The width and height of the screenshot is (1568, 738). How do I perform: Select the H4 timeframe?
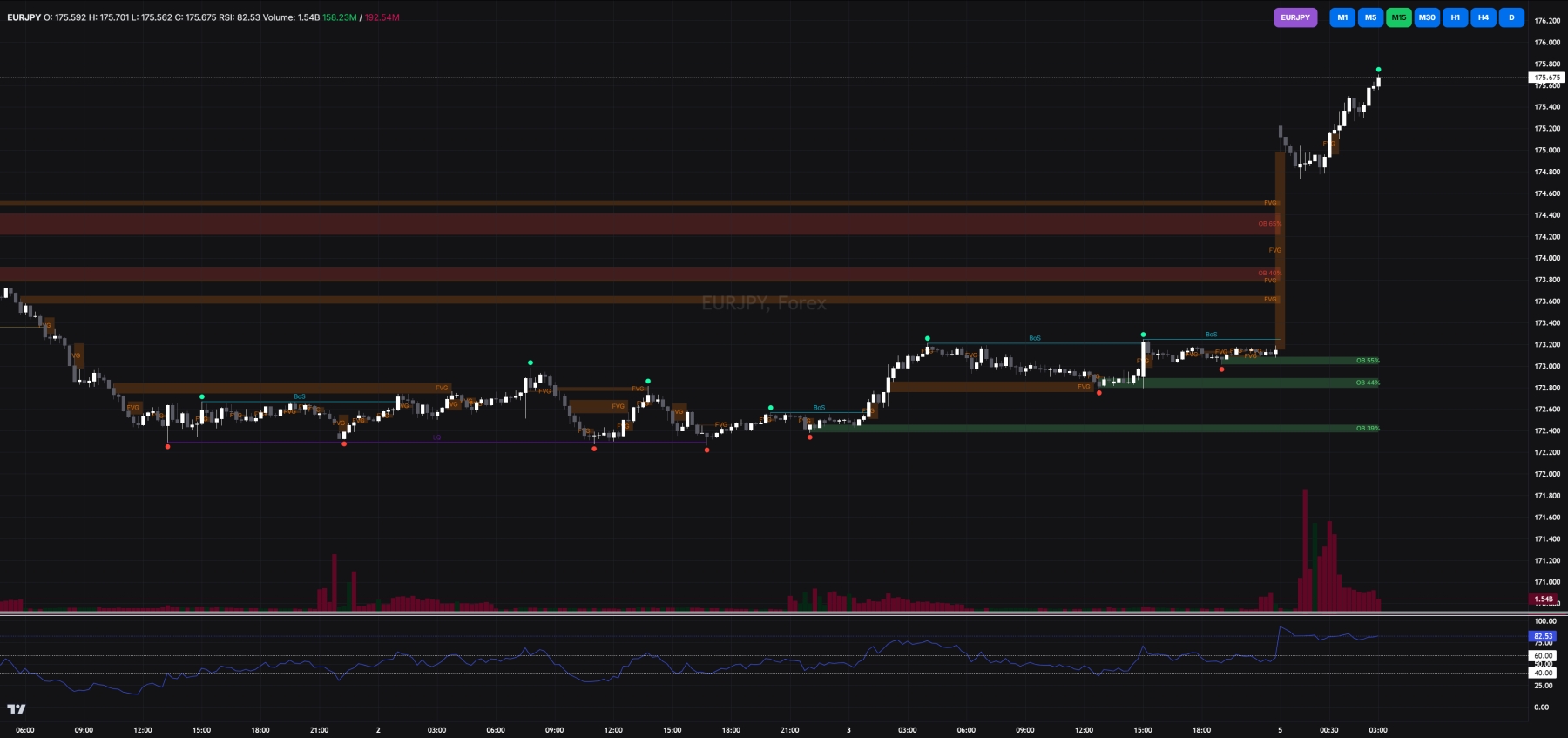coord(1484,17)
